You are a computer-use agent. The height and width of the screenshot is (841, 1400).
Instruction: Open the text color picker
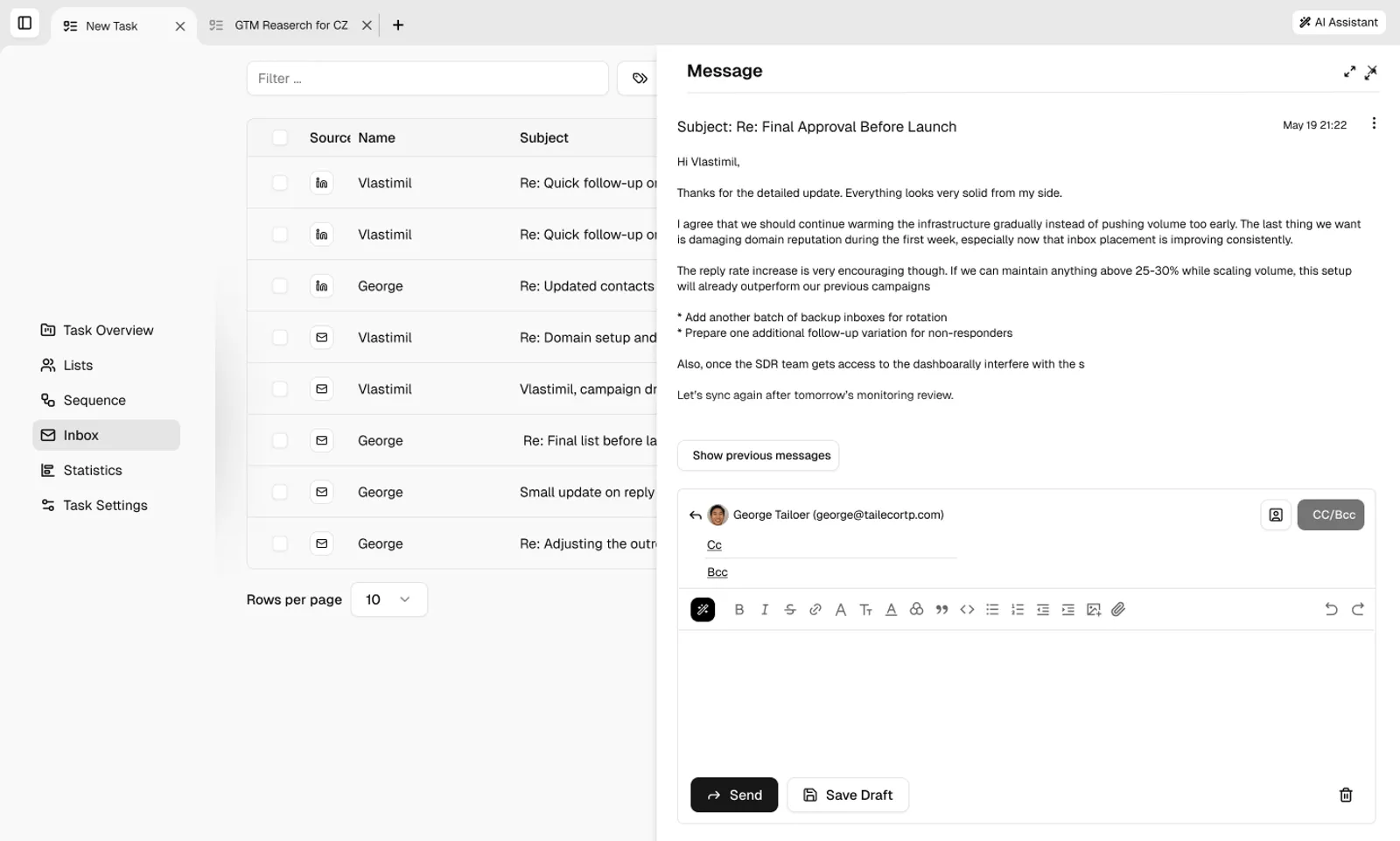892,610
